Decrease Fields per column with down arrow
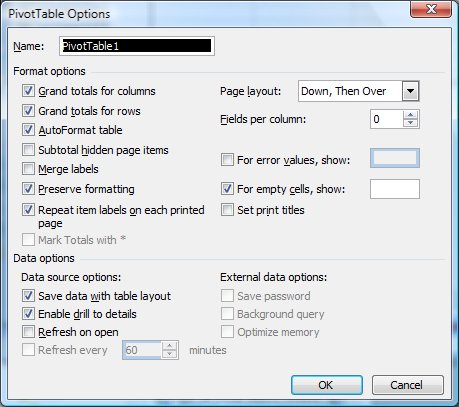 (x=410, y=123)
